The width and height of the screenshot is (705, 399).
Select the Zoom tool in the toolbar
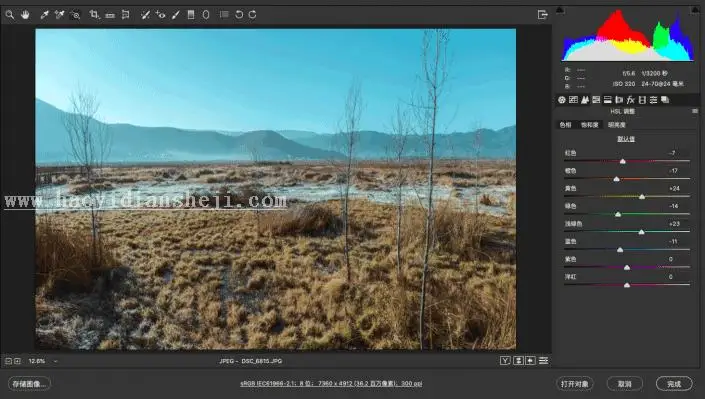[9, 15]
